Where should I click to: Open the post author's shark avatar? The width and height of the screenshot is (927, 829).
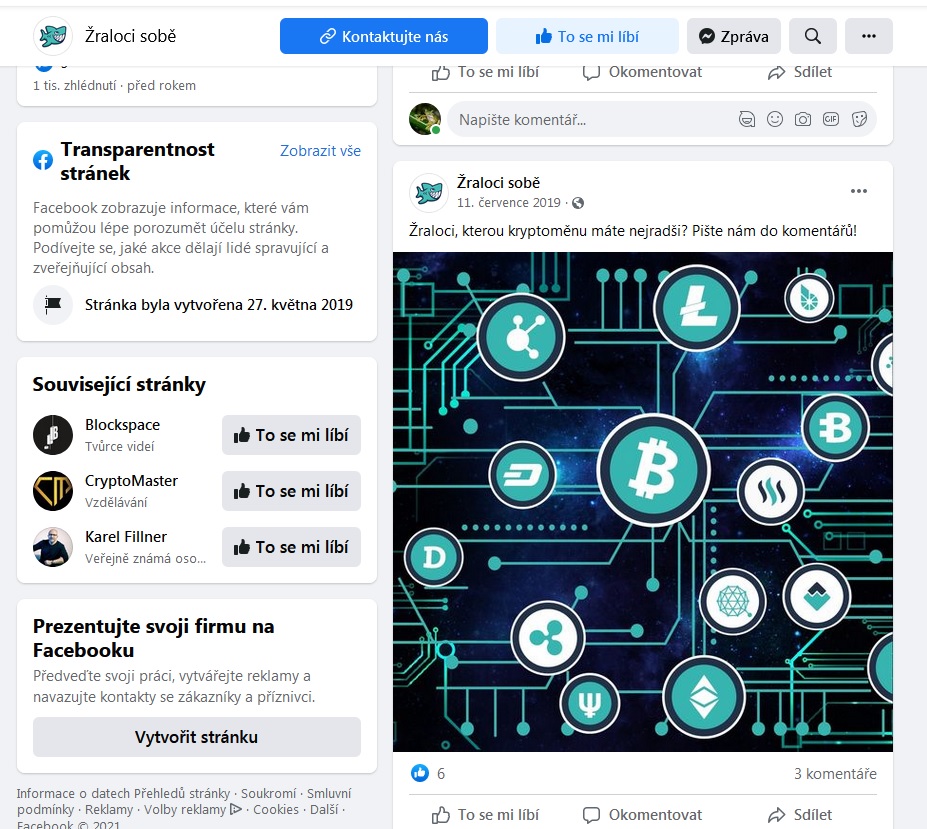click(x=429, y=192)
